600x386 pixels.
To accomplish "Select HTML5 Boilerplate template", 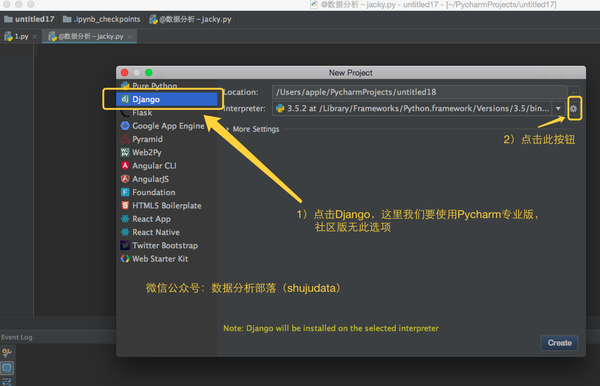I will click(x=167, y=206).
